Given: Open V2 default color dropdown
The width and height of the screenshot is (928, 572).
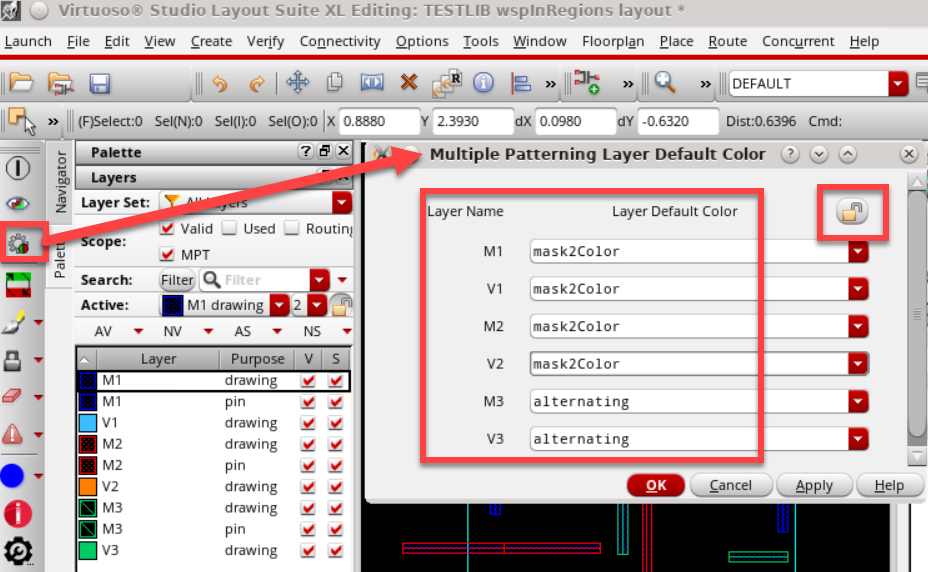Looking at the screenshot, I should click(x=858, y=364).
